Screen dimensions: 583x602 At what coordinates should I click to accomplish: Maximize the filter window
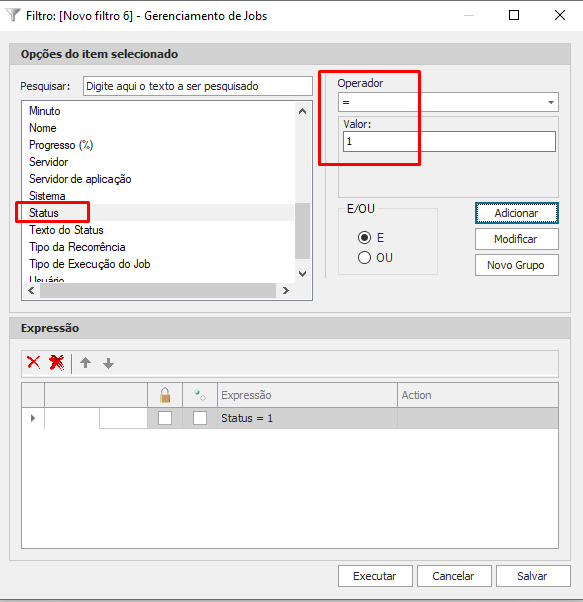point(514,15)
